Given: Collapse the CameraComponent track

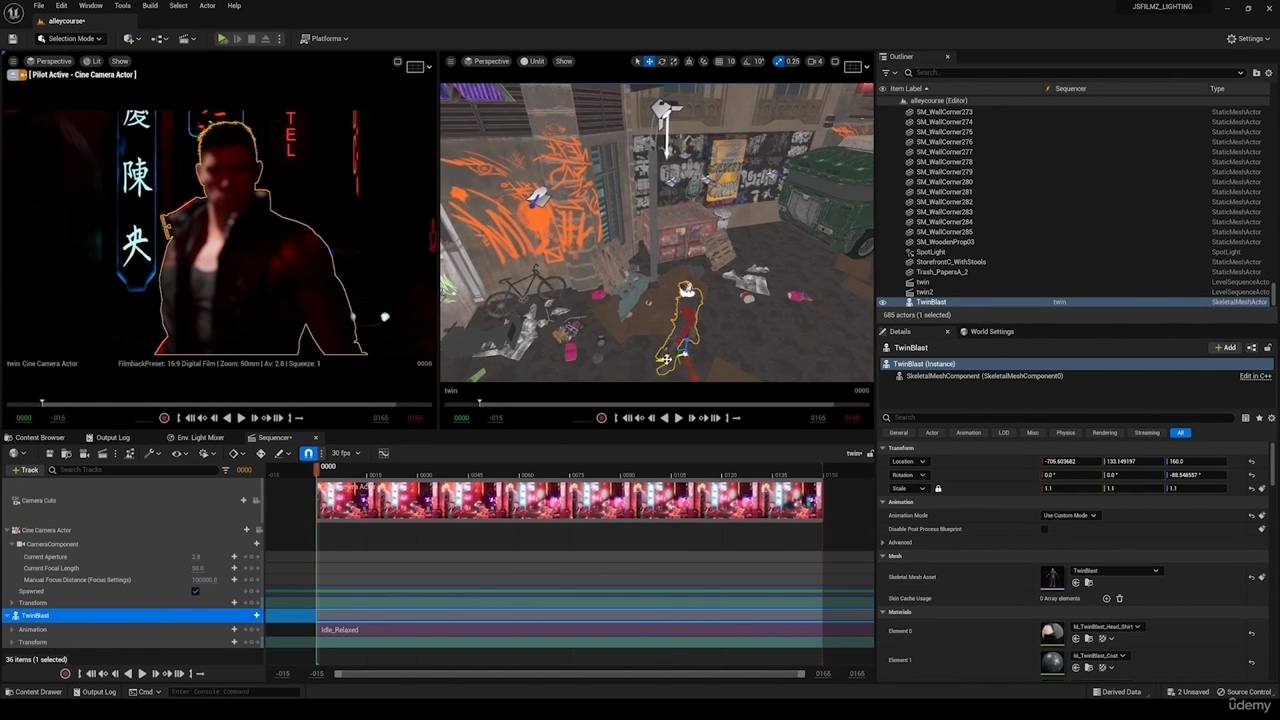Looking at the screenshot, I should pos(13,544).
